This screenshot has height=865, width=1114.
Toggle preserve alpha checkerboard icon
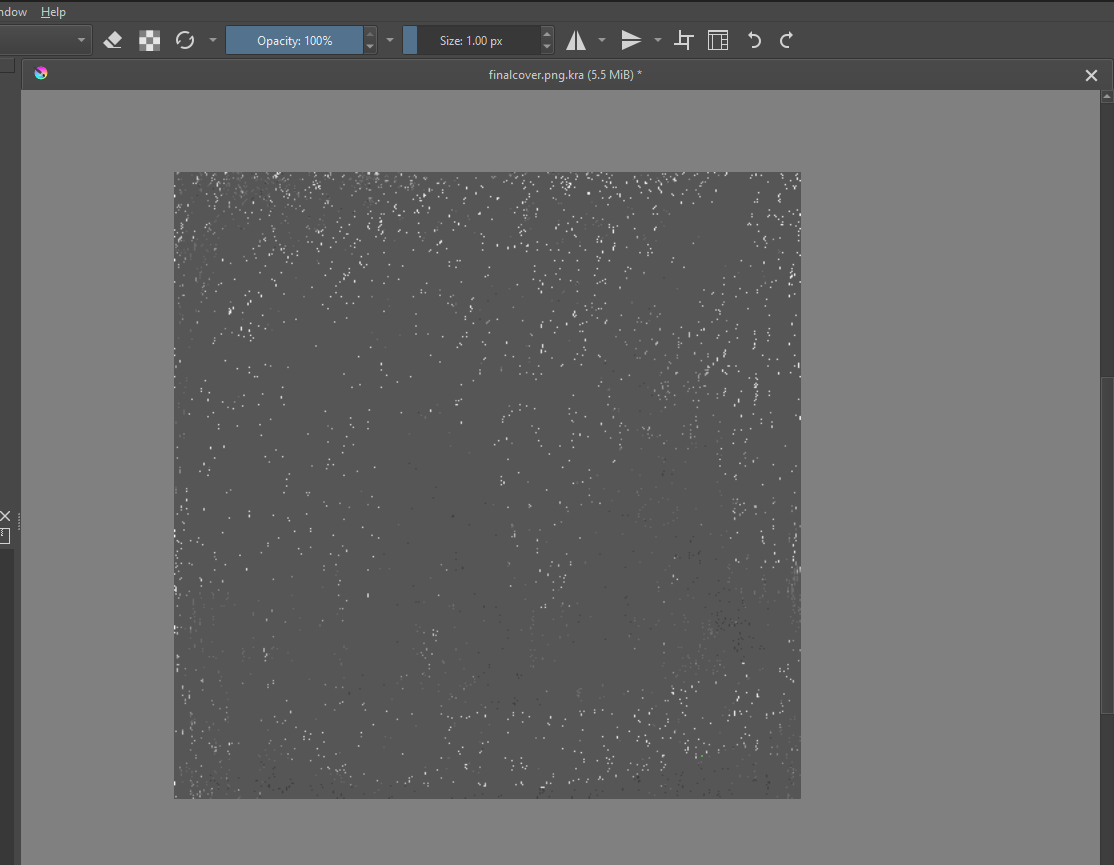point(149,40)
